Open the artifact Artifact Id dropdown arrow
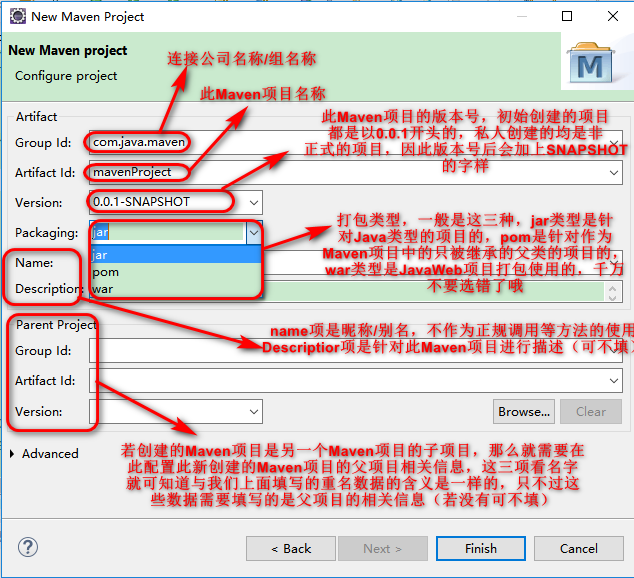 pos(614,173)
